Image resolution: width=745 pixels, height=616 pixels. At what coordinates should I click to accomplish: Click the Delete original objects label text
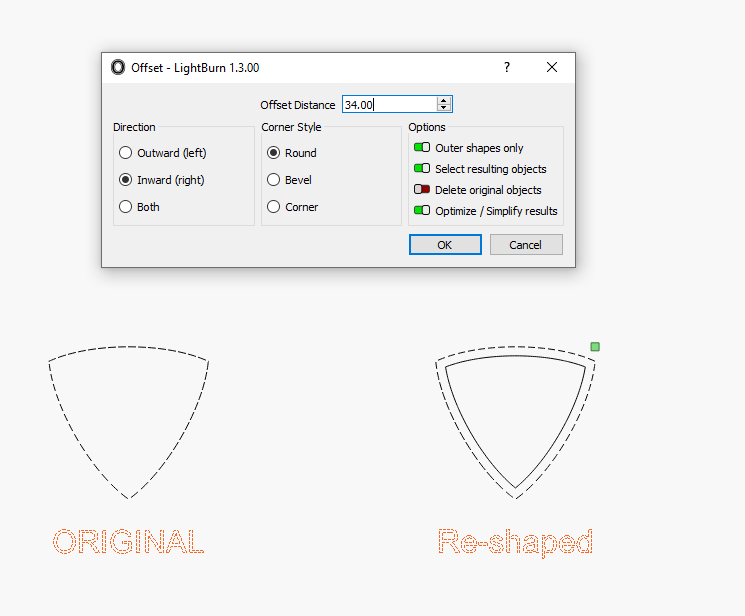point(488,190)
